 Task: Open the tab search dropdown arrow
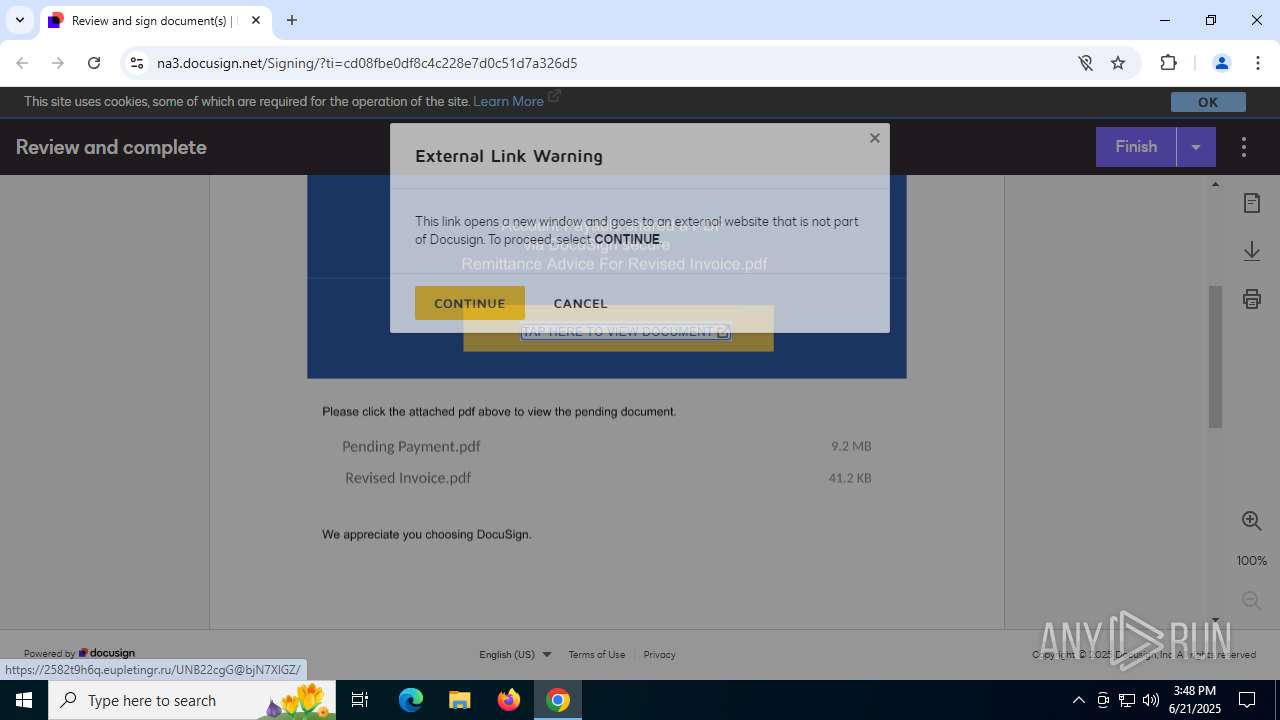[x=19, y=20]
